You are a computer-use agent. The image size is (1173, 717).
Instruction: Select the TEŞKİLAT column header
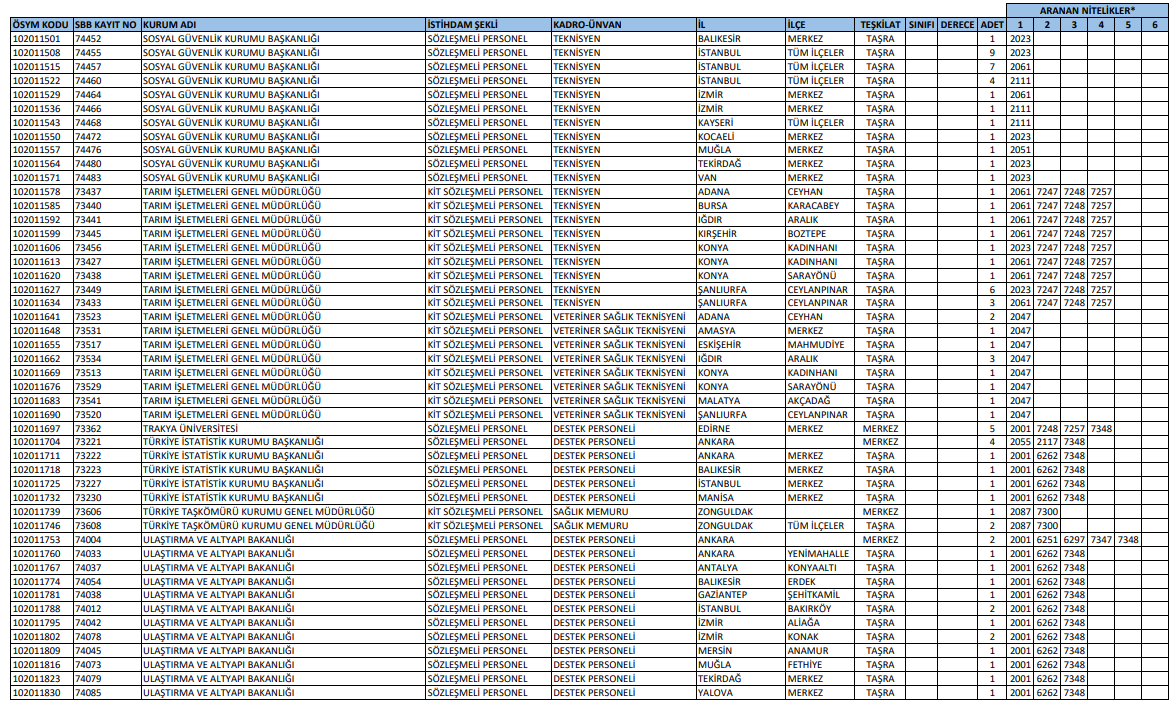[880, 23]
